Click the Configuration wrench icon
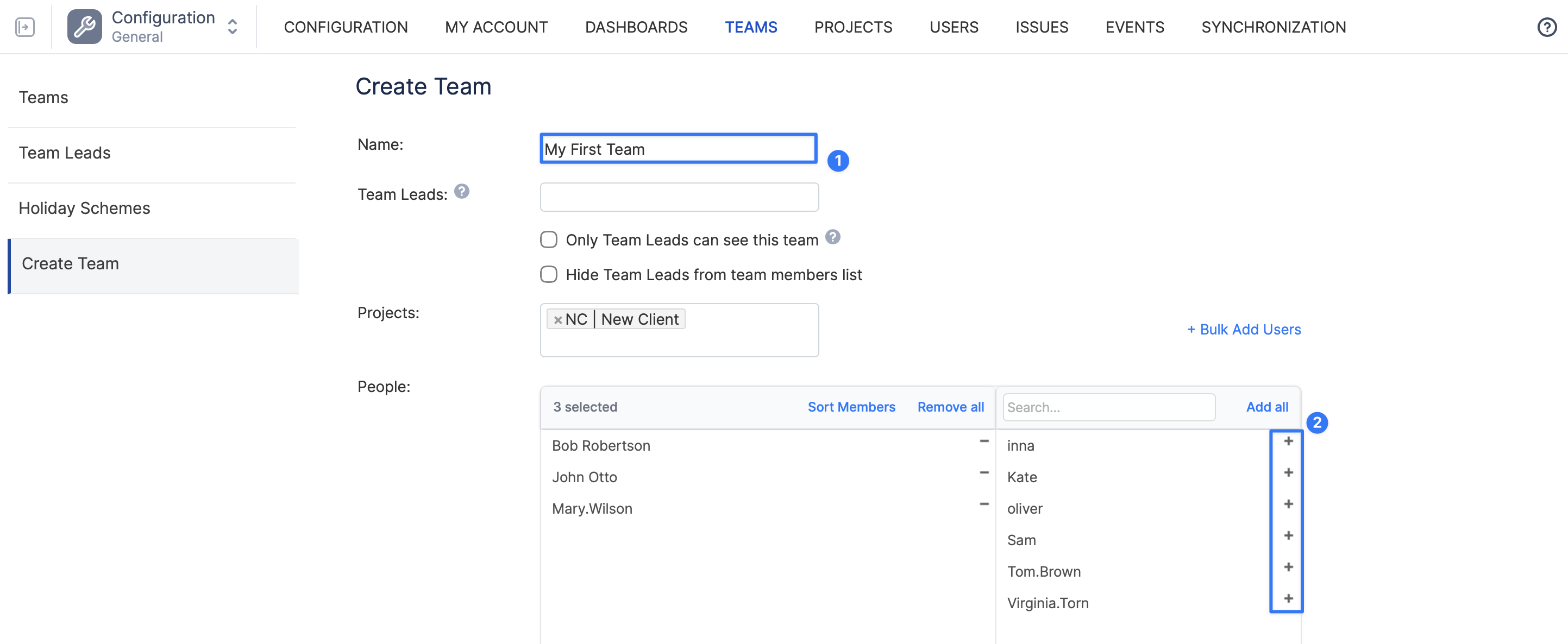1568x644 pixels. pyautogui.click(x=85, y=27)
